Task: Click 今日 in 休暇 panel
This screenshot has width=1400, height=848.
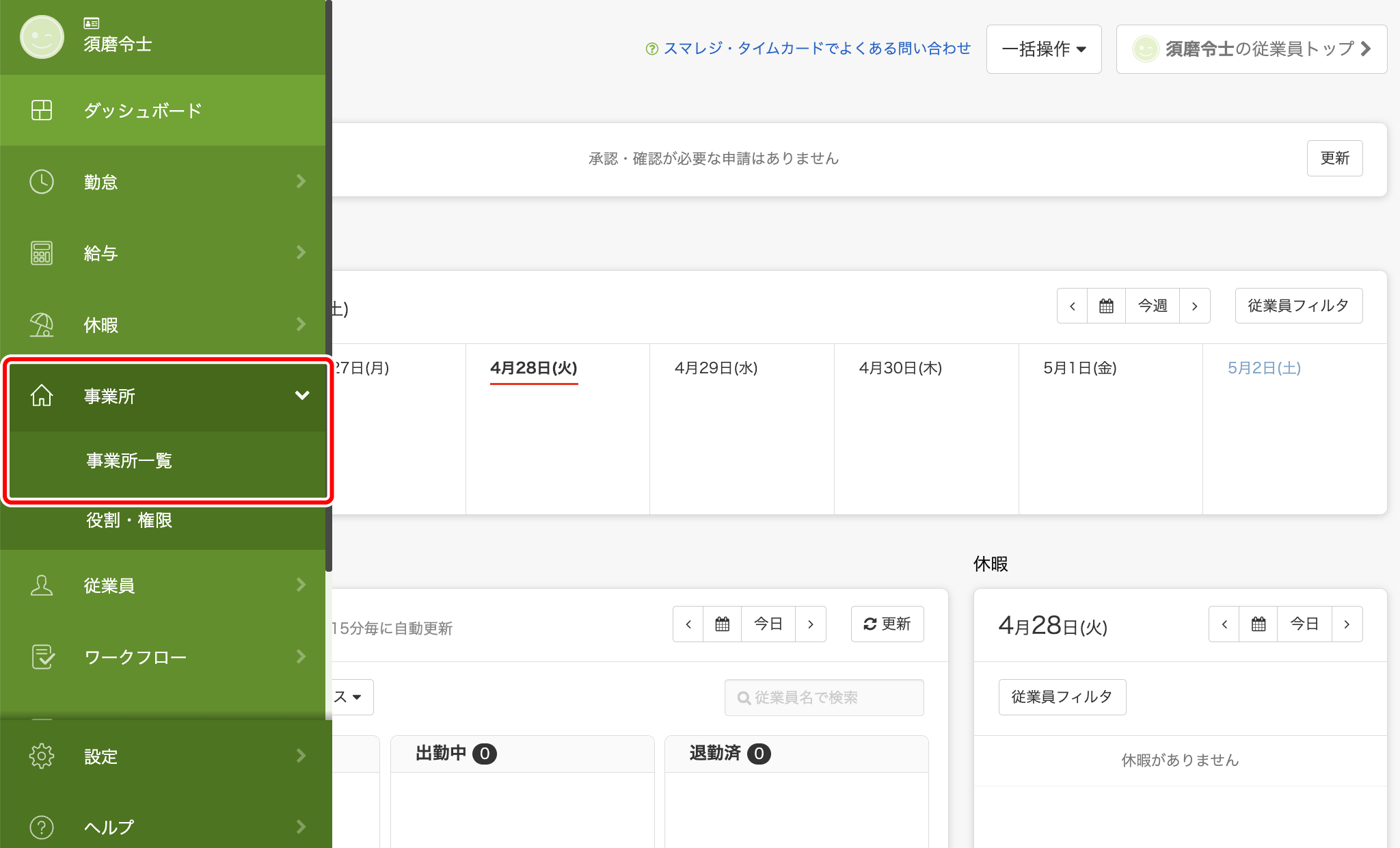Action: (1304, 624)
